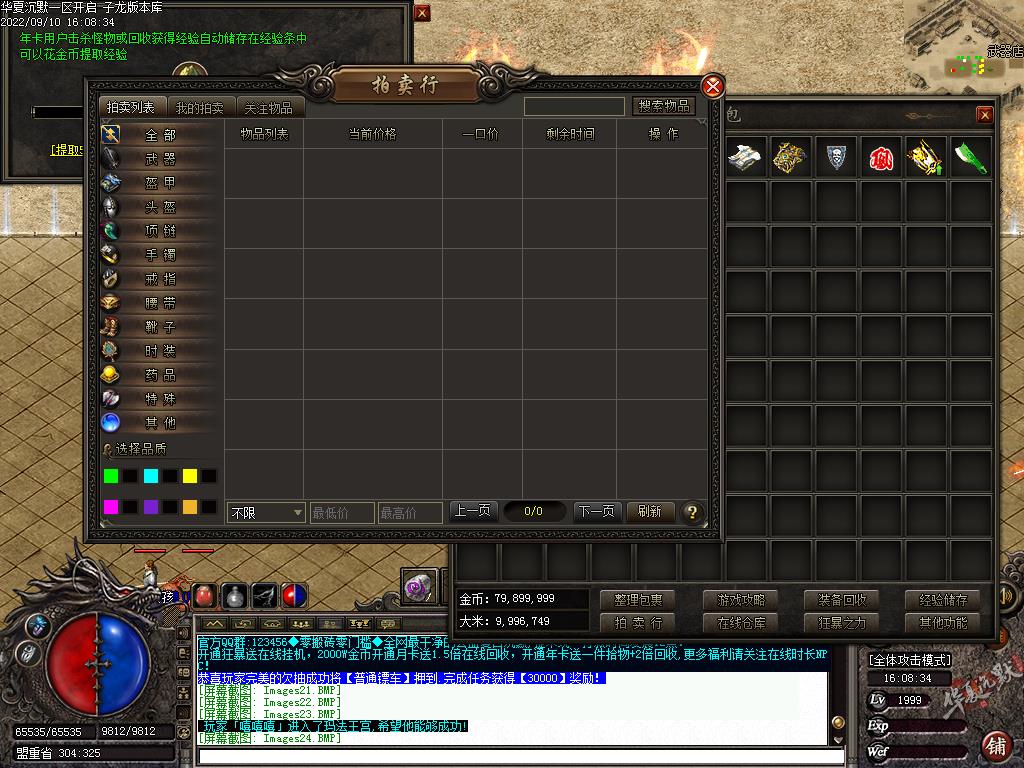Switch to the 拍卖列表 tab
The width and height of the screenshot is (1024, 768).
[x=131, y=107]
